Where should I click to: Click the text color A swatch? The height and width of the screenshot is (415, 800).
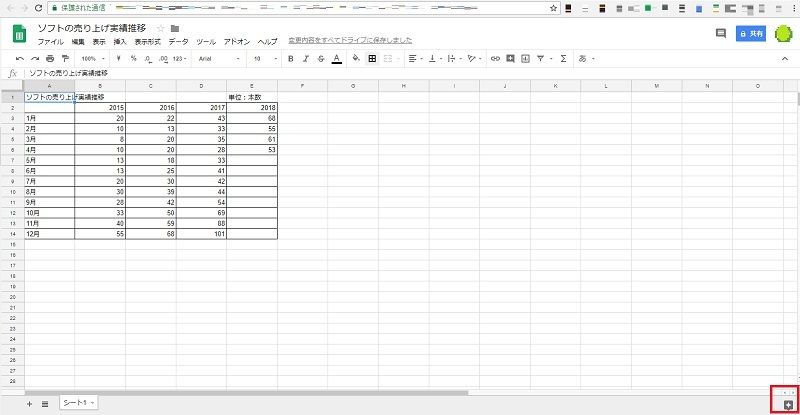337,59
